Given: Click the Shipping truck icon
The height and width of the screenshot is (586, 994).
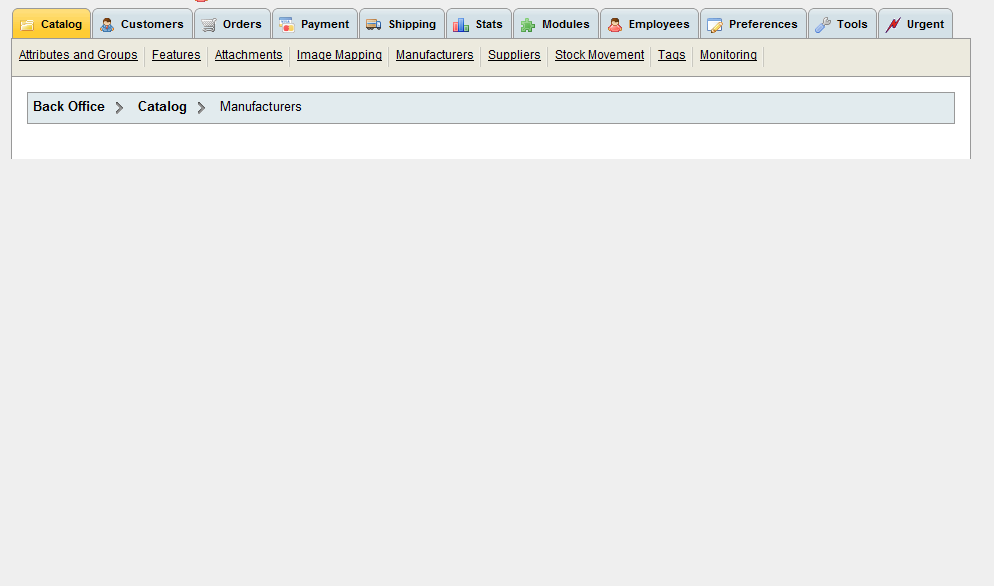Looking at the screenshot, I should click(x=374, y=25).
